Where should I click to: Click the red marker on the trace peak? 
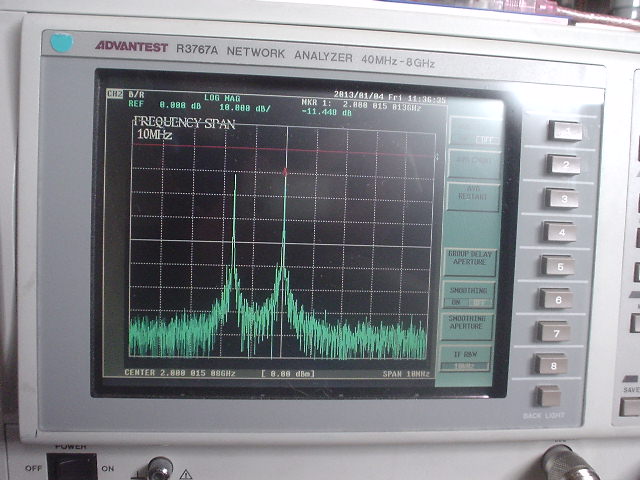pos(285,172)
